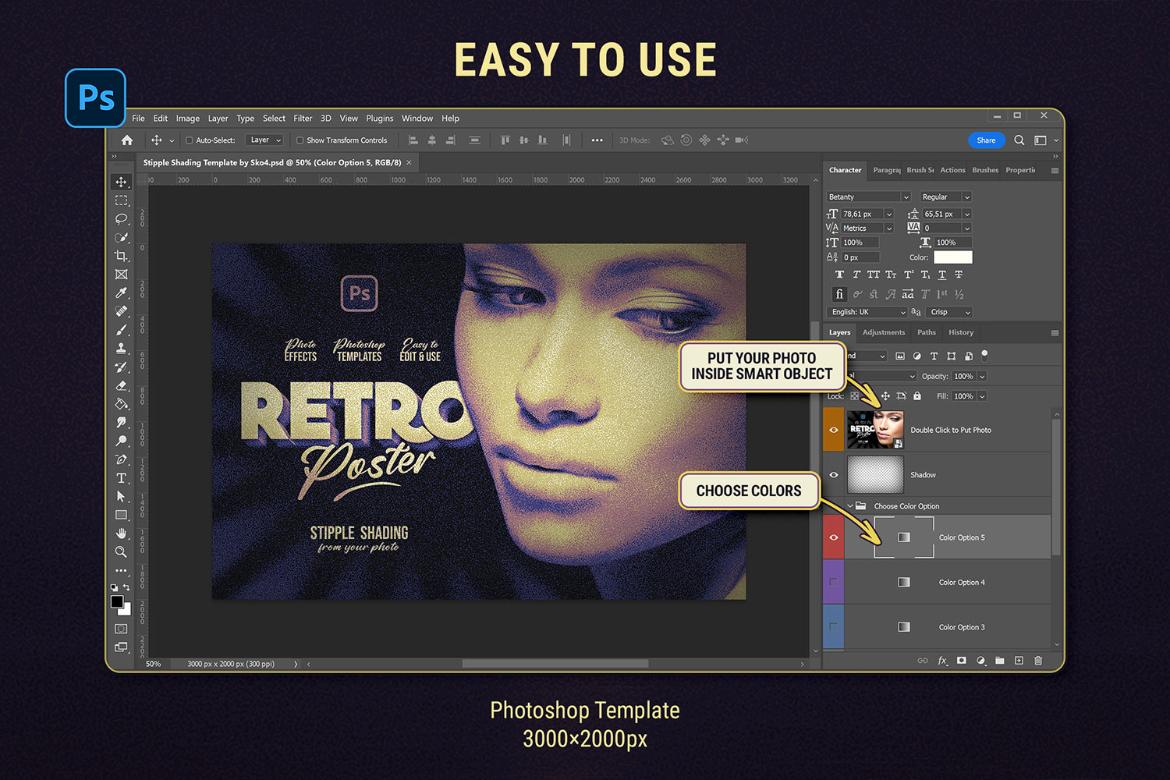
Task: Select the Zoom tool in the toolbox
Action: click(x=121, y=552)
